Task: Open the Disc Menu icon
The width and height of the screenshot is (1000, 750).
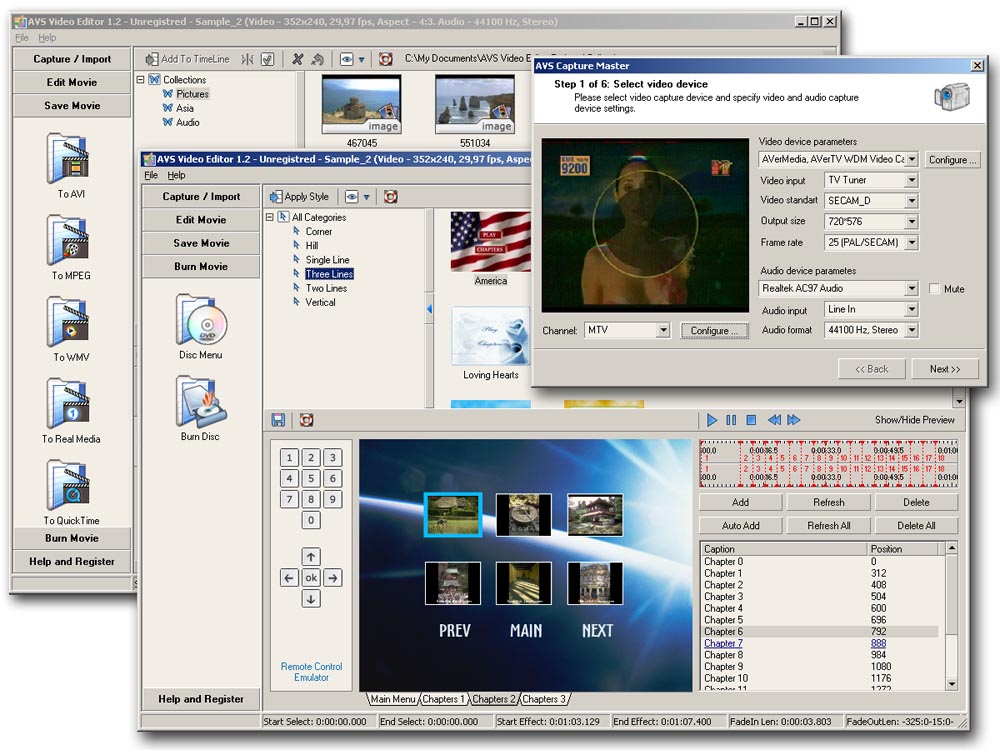Action: point(201,320)
